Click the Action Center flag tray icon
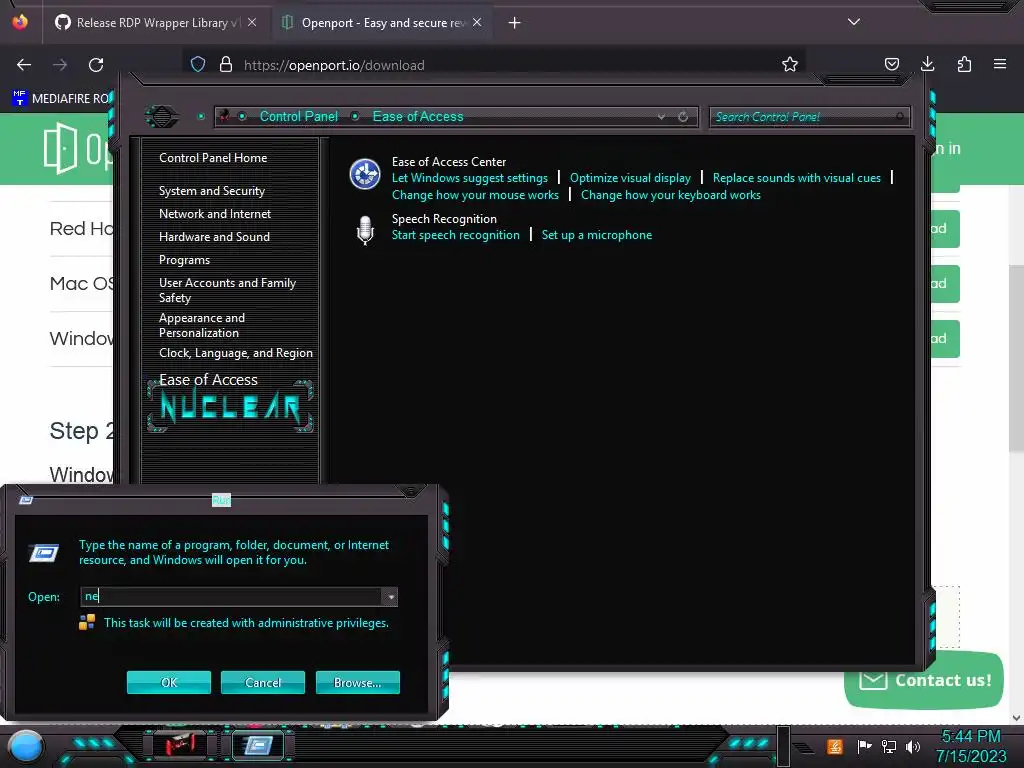This screenshot has width=1024, height=768. coord(865,746)
